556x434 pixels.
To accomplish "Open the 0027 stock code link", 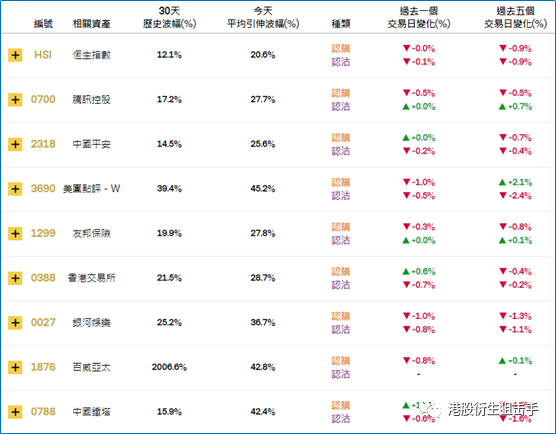I will tap(43, 322).
